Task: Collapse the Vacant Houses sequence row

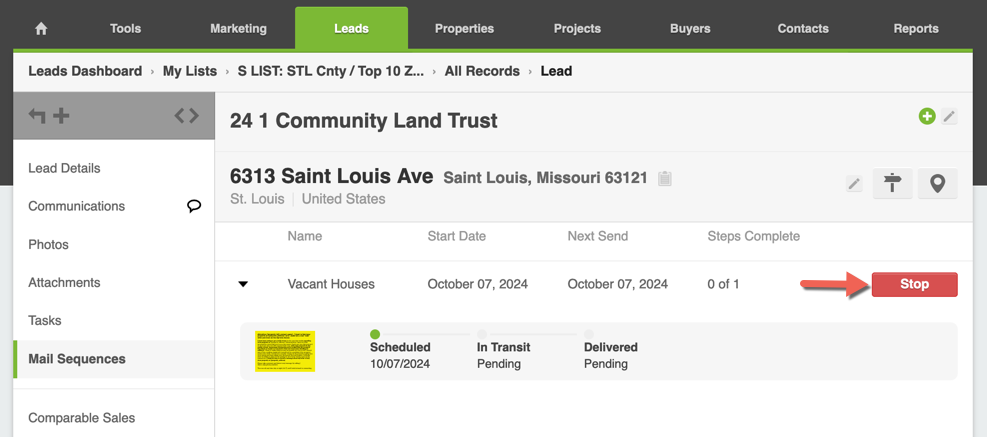Action: 243,284
